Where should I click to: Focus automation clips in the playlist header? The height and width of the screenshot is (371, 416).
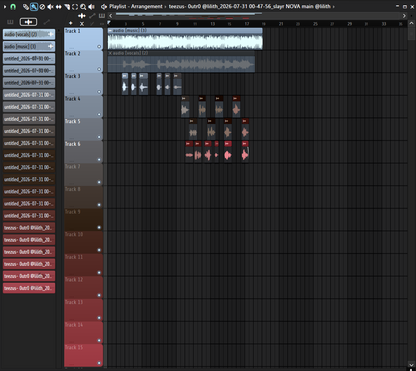[x=92, y=16]
